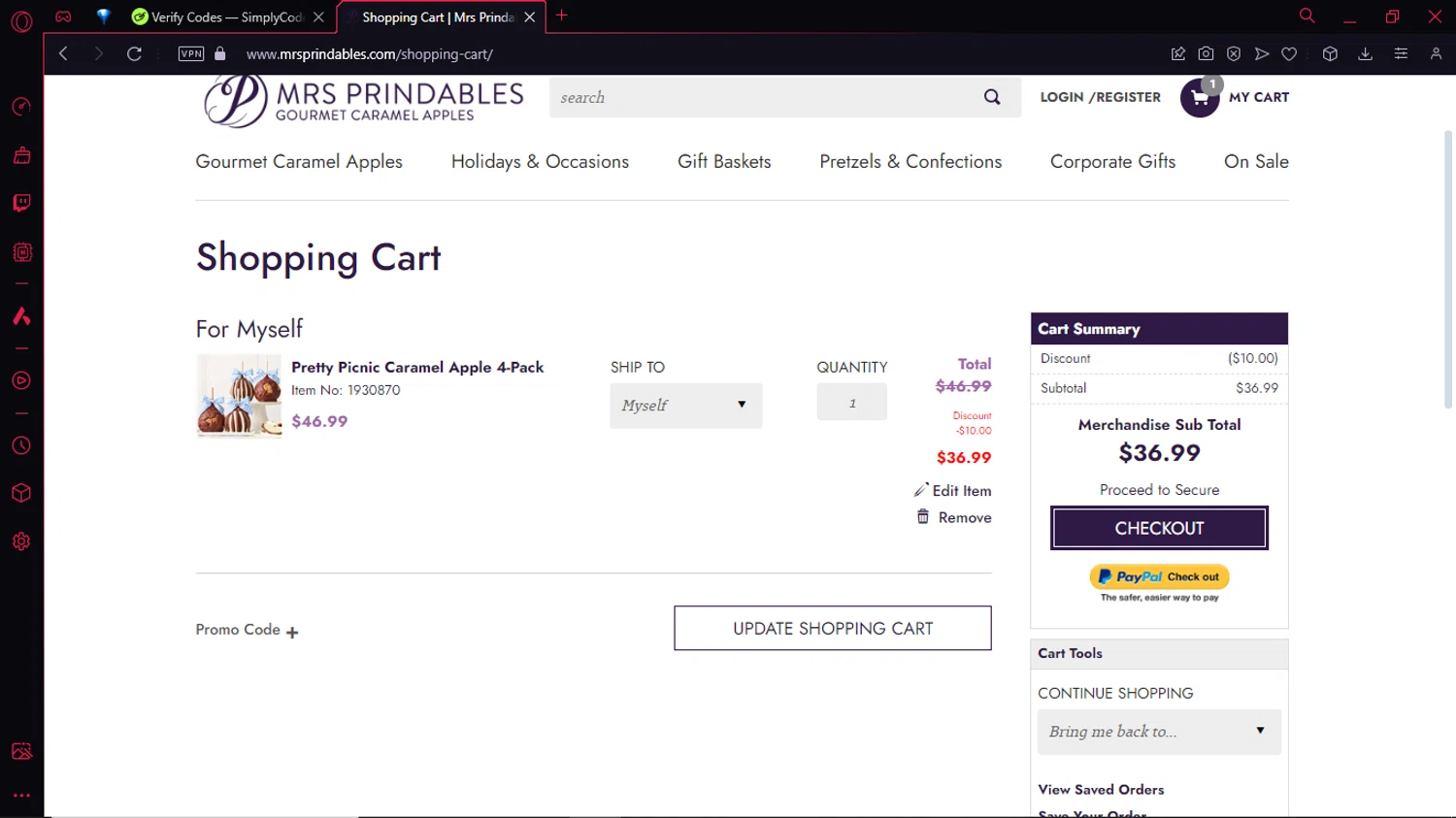Toggle the VPN badge in address bar
Viewport: 1456px width, 818px height.
(191, 54)
